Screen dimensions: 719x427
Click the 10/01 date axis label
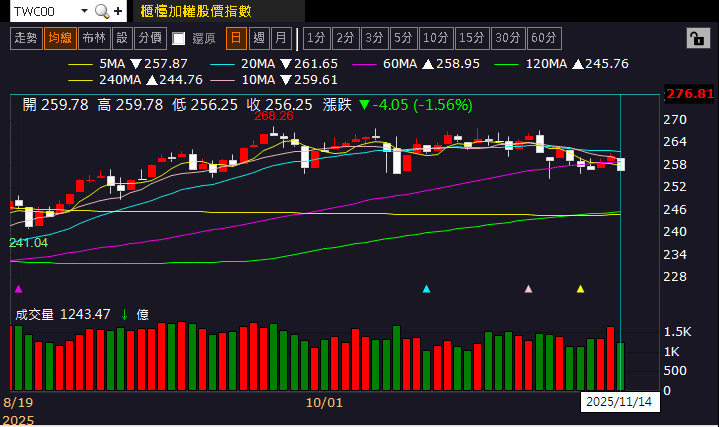pos(324,403)
